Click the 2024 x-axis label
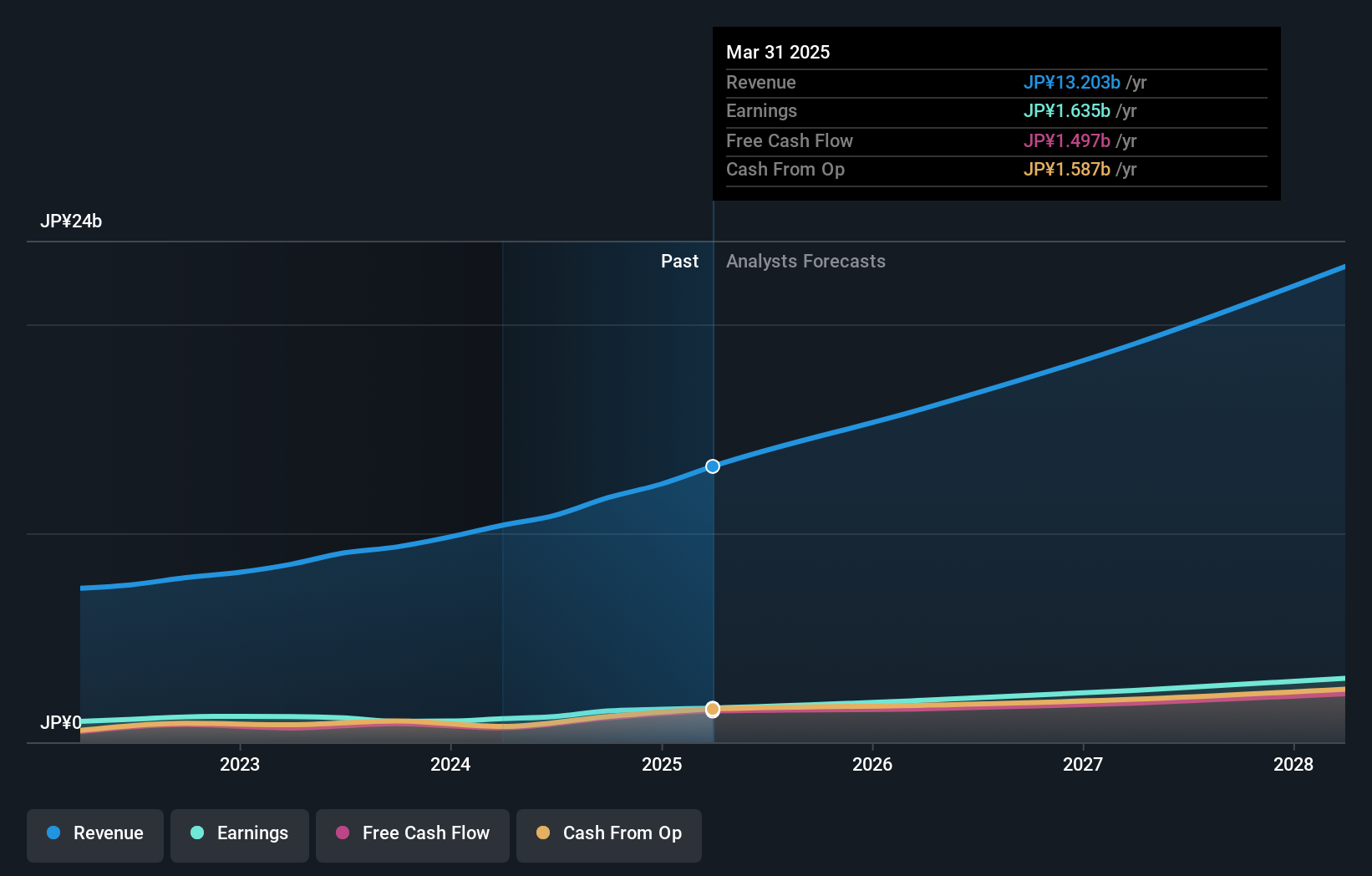The width and height of the screenshot is (1372, 876). click(450, 764)
